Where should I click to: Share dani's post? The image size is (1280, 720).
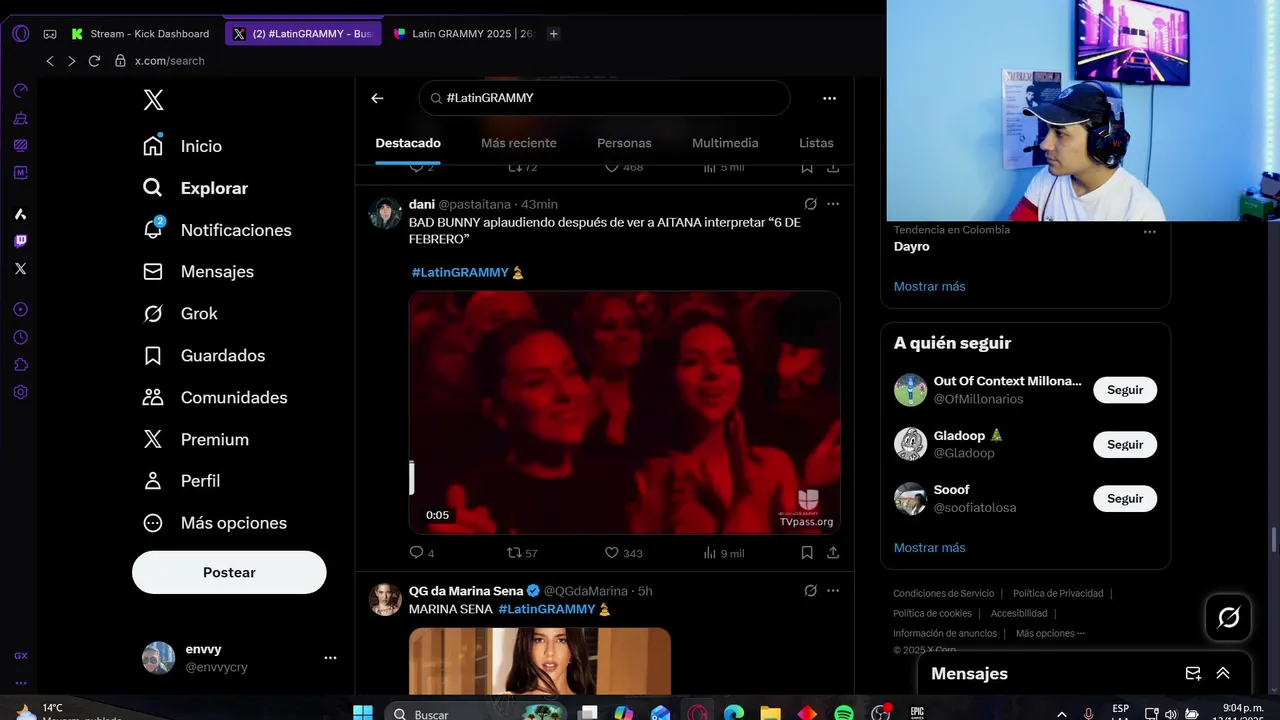point(833,552)
